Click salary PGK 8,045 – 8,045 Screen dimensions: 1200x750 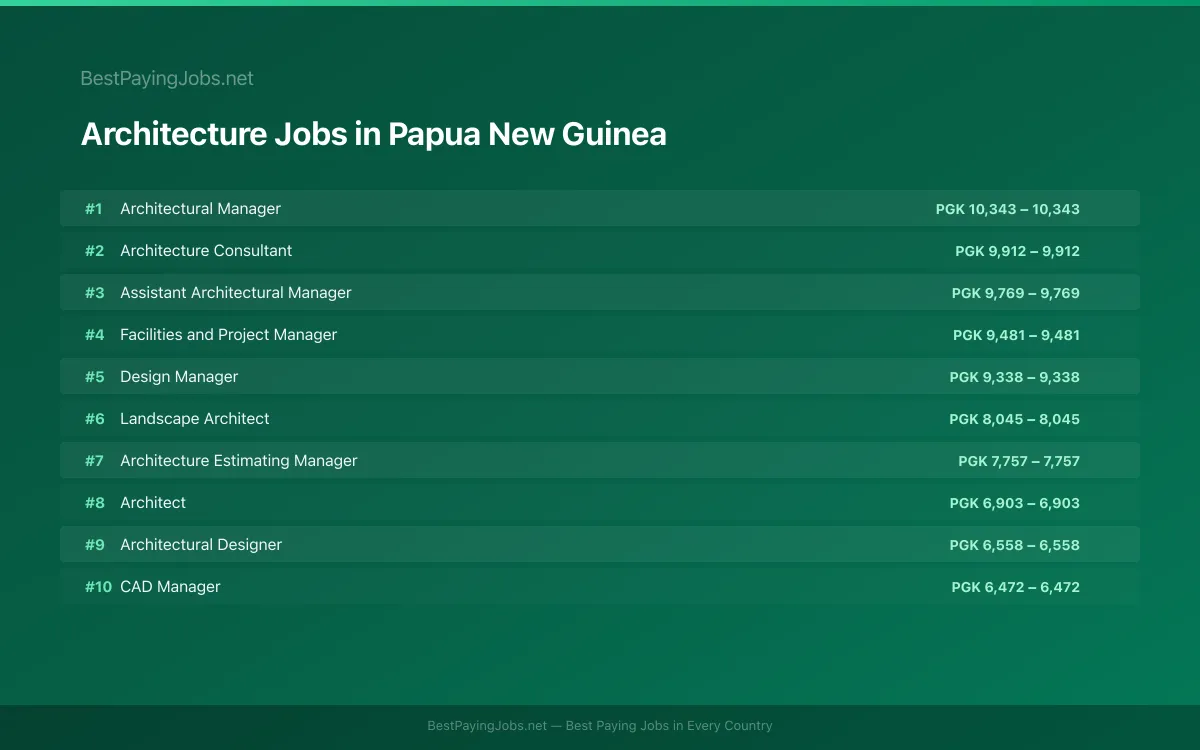pyautogui.click(x=1015, y=419)
